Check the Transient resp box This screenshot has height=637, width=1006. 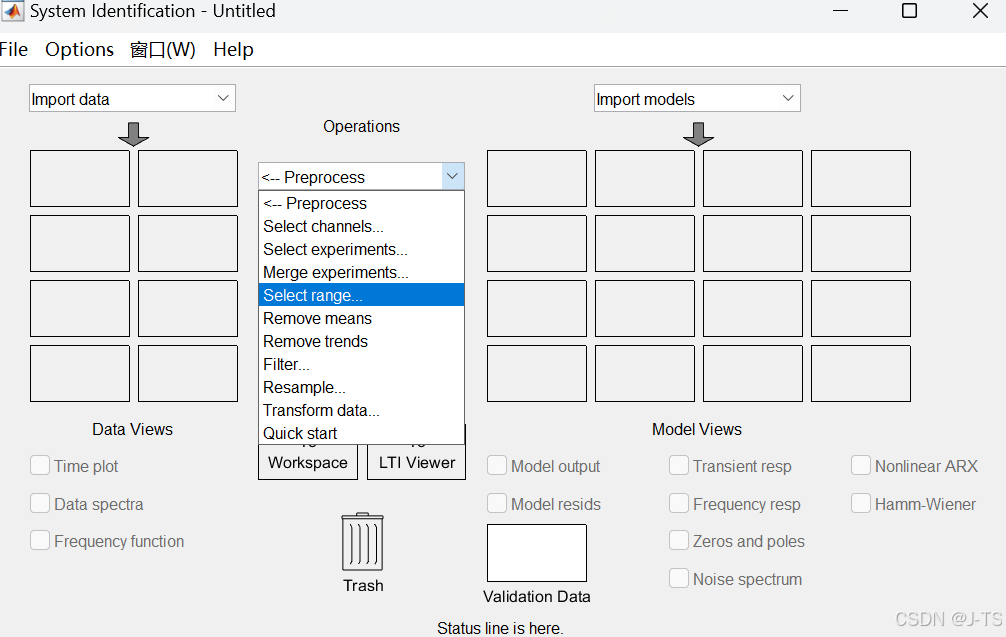[679, 465]
